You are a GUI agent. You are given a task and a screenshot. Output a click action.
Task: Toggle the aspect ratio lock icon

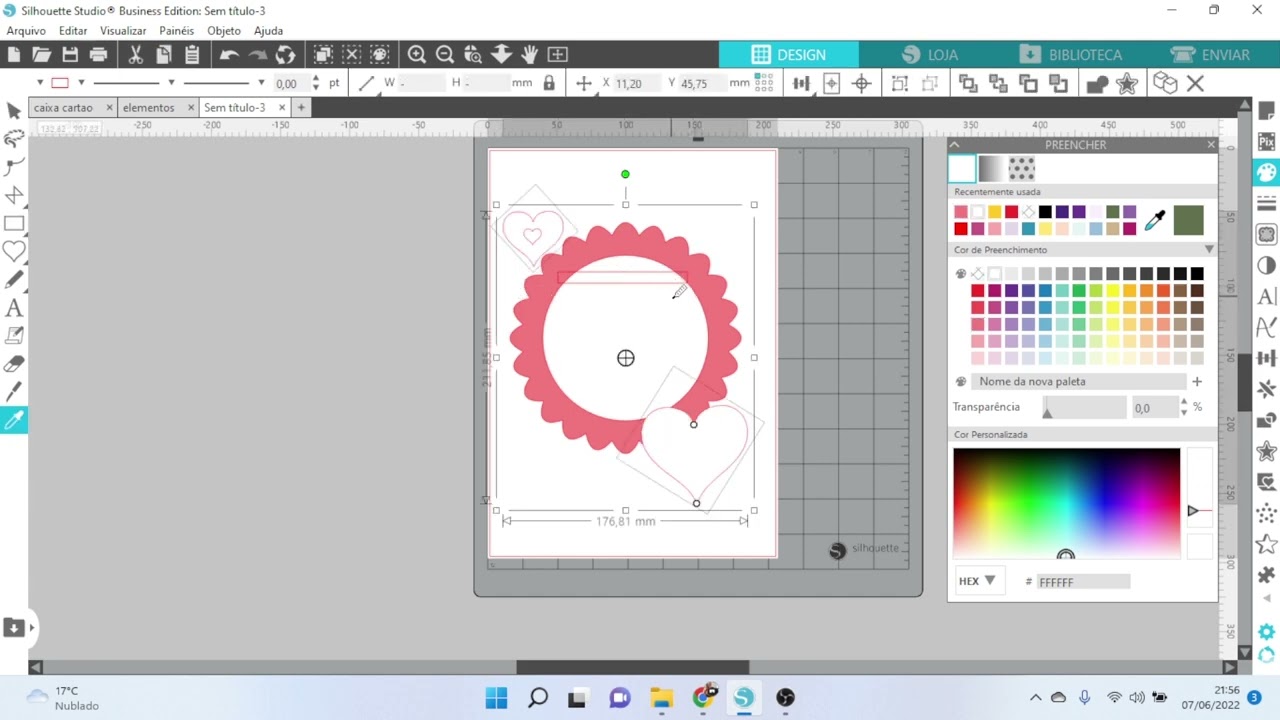point(549,83)
